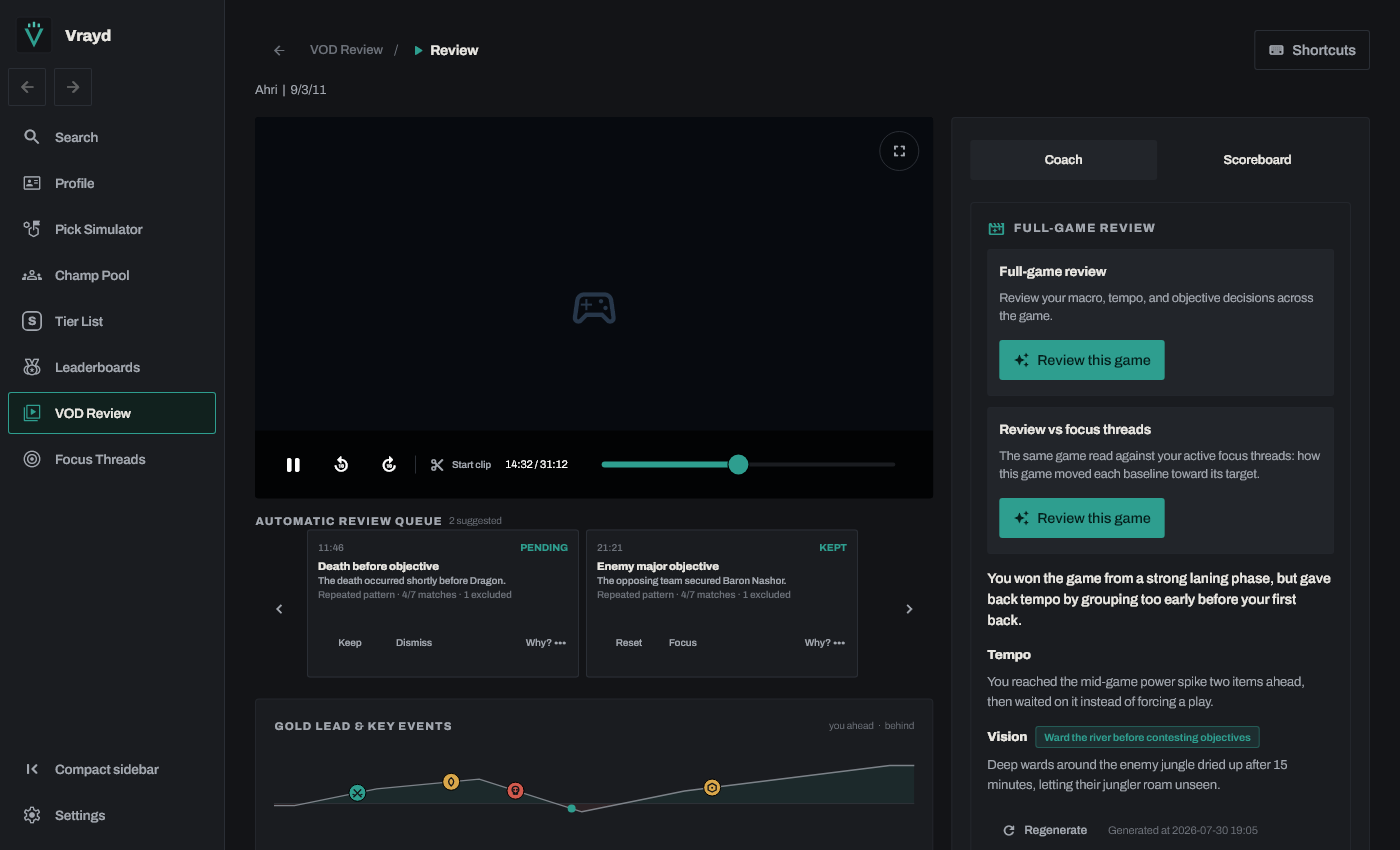Click the breadcrumb back arrow
1400x850 pixels.
[279, 50]
